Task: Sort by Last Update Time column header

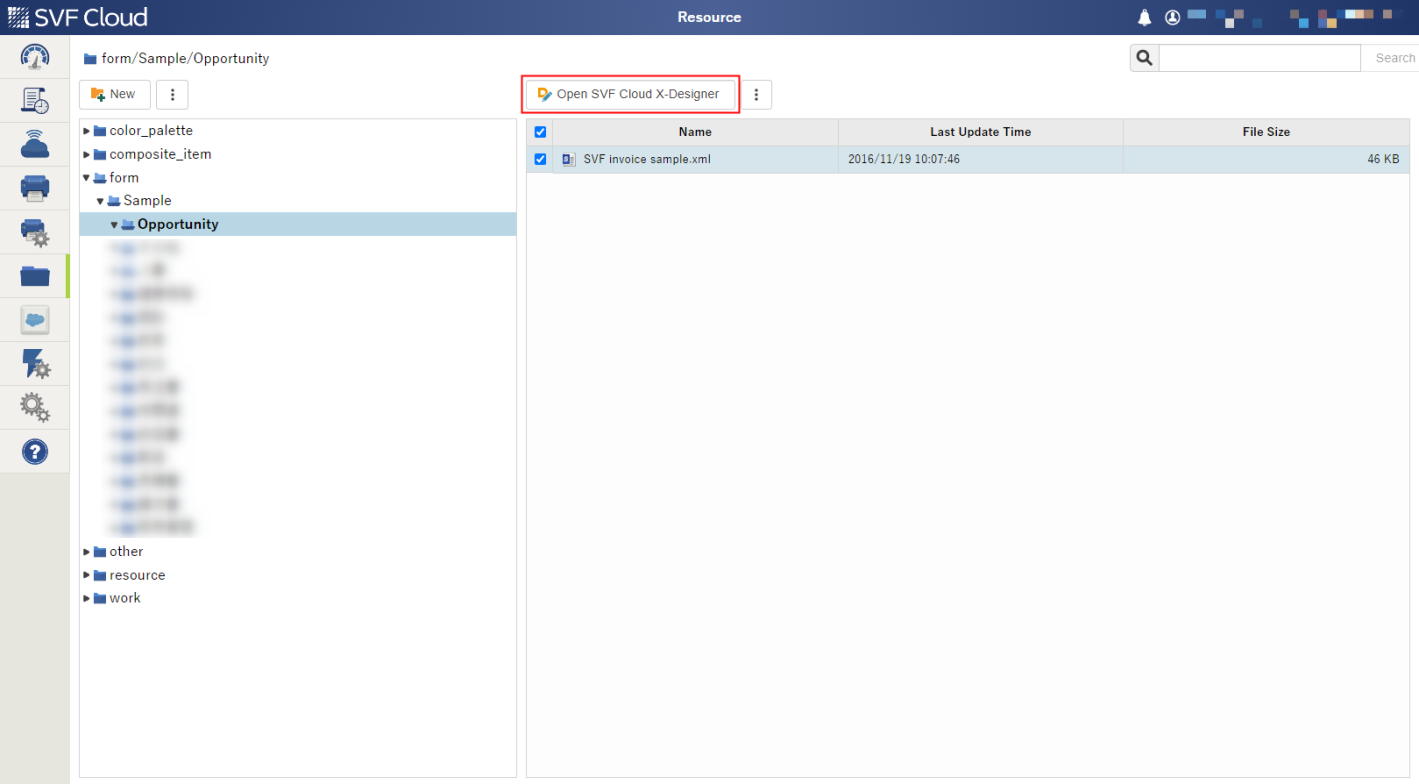Action: 980,132
